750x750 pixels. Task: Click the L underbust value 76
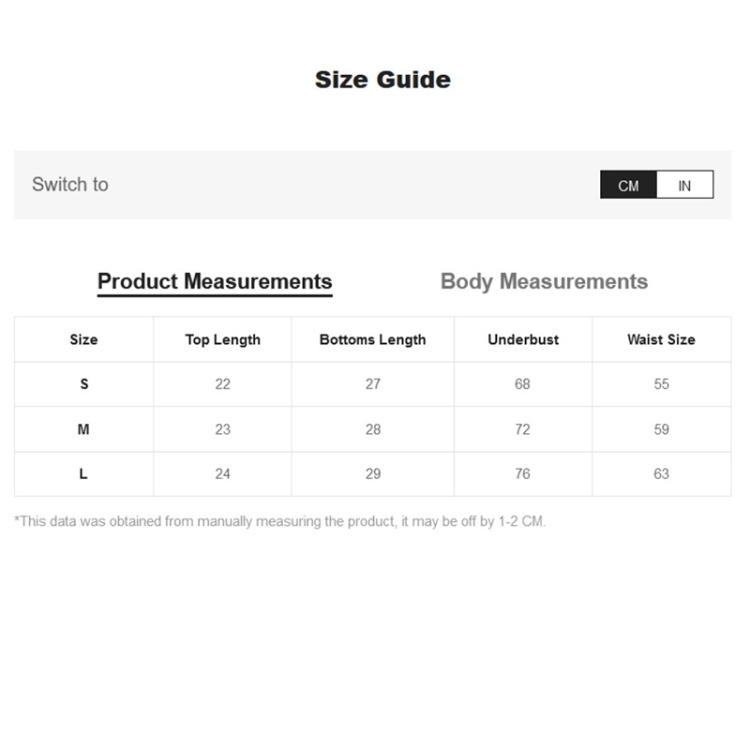tap(522, 474)
